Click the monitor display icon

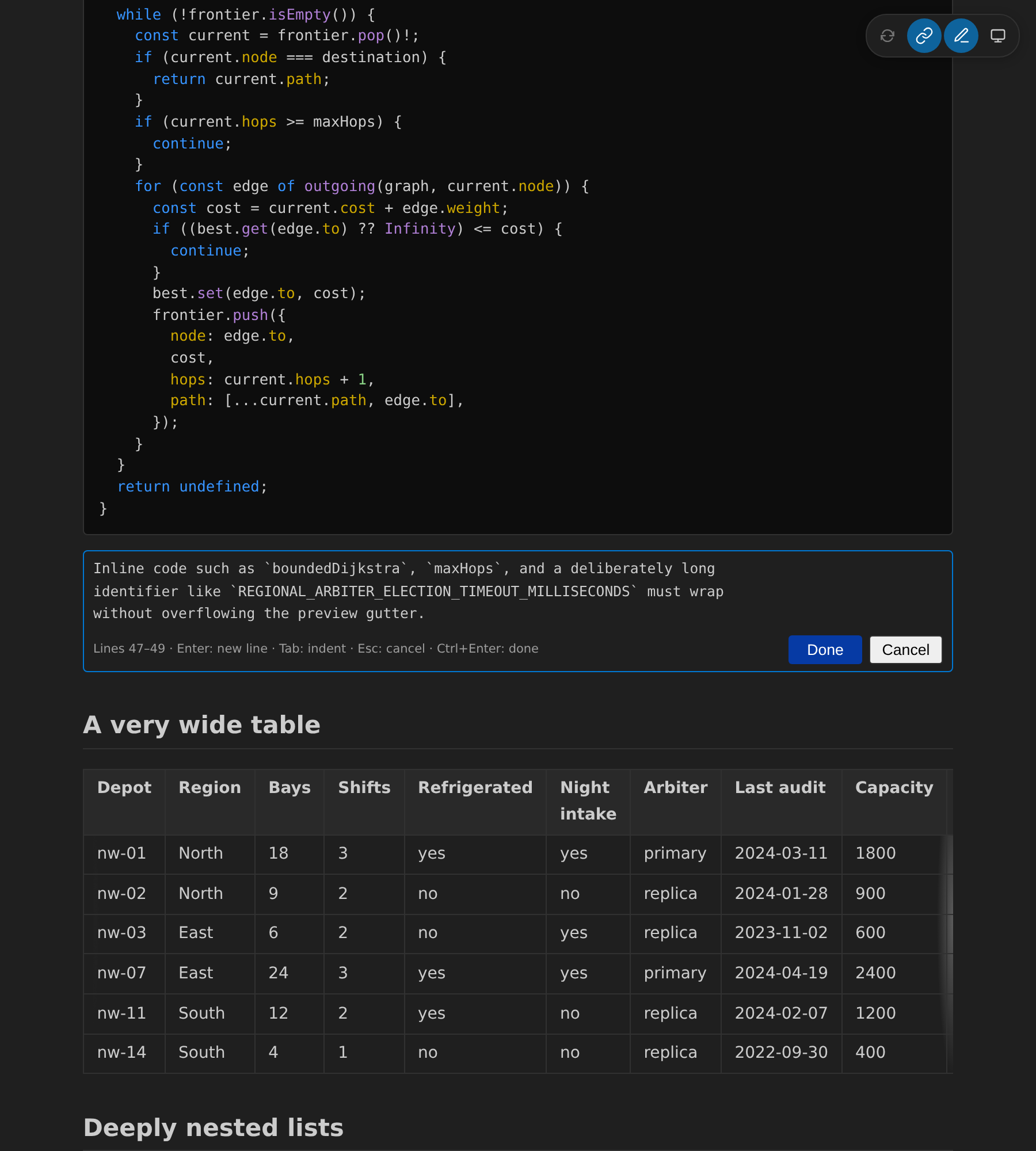pyautogui.click(x=998, y=36)
